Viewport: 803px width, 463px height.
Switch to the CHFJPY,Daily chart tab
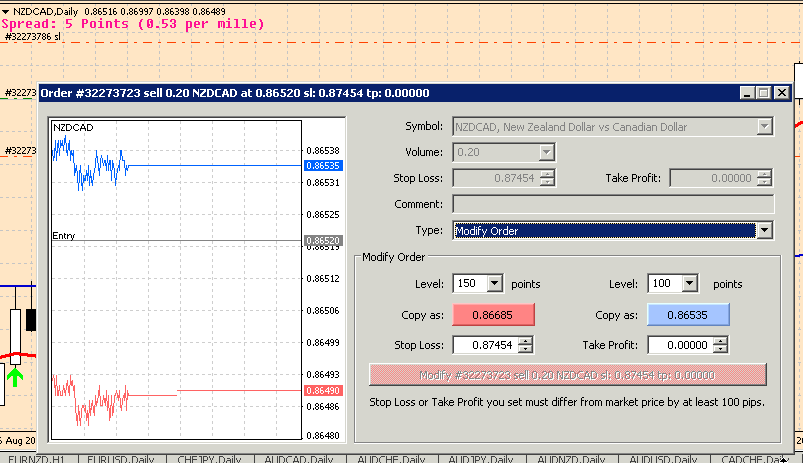coord(209,459)
